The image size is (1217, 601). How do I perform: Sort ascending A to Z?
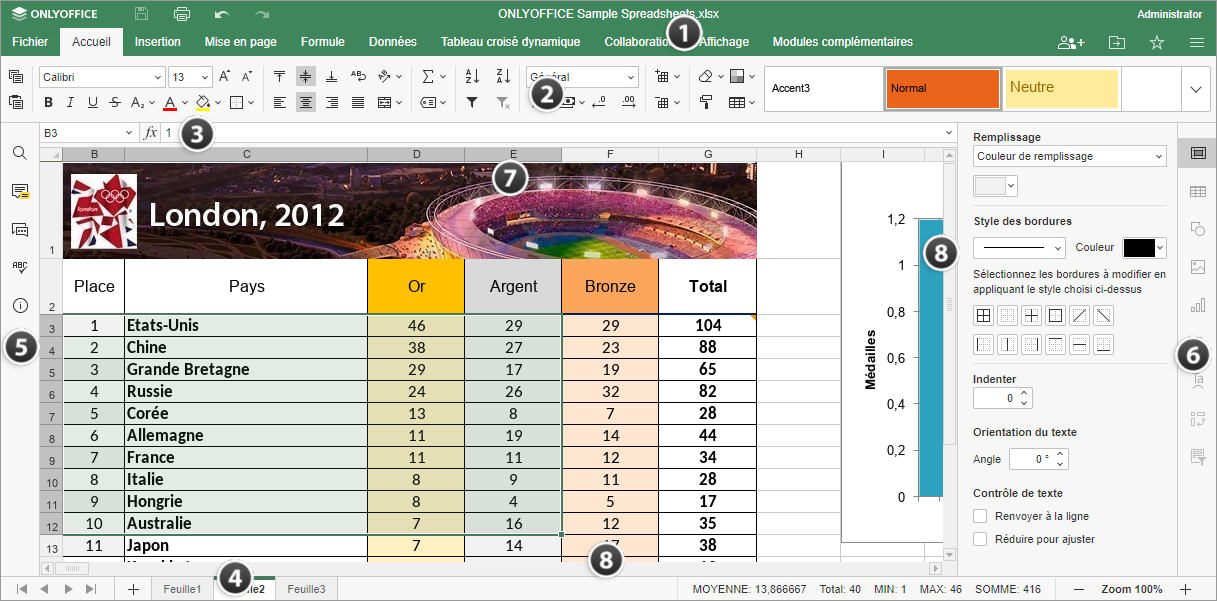[x=473, y=77]
